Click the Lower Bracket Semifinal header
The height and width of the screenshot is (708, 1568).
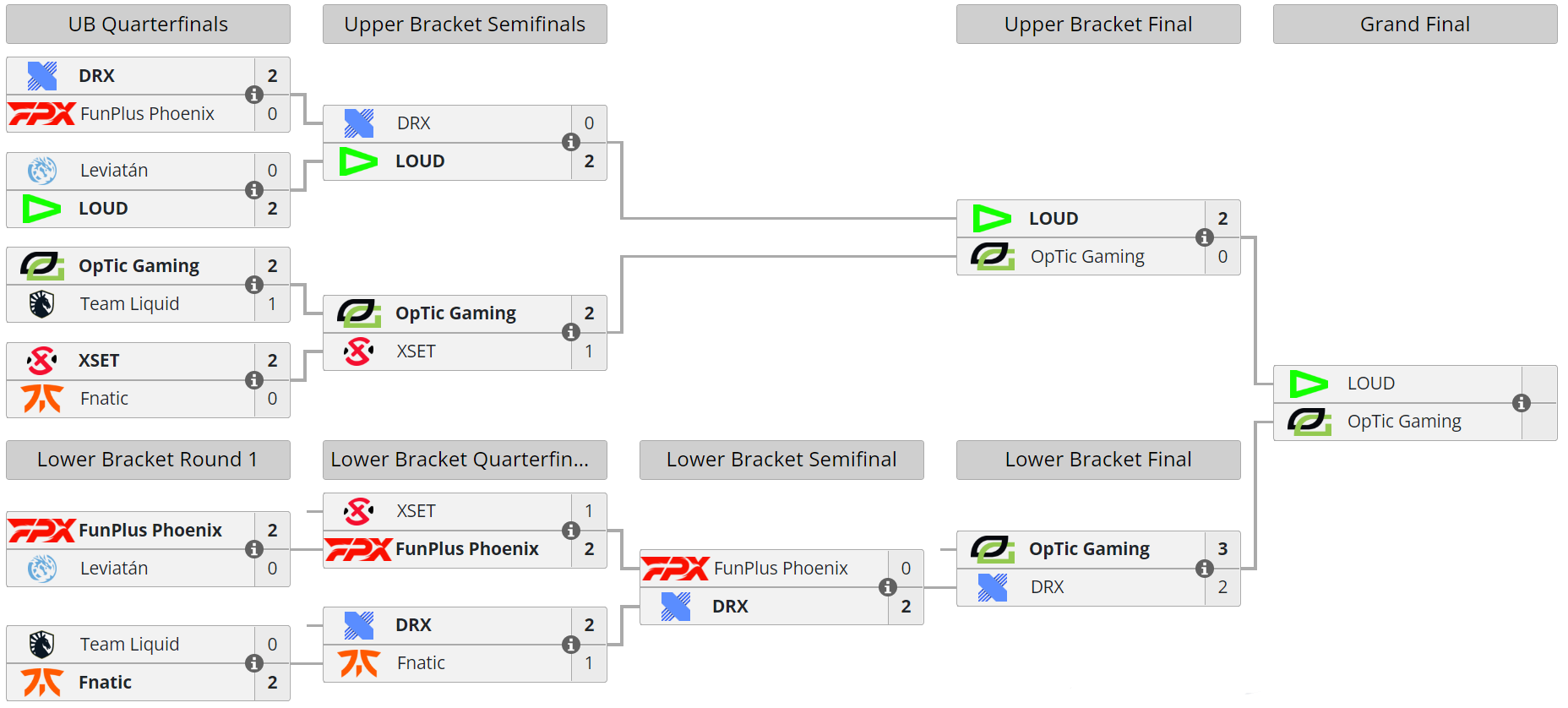coord(781,460)
